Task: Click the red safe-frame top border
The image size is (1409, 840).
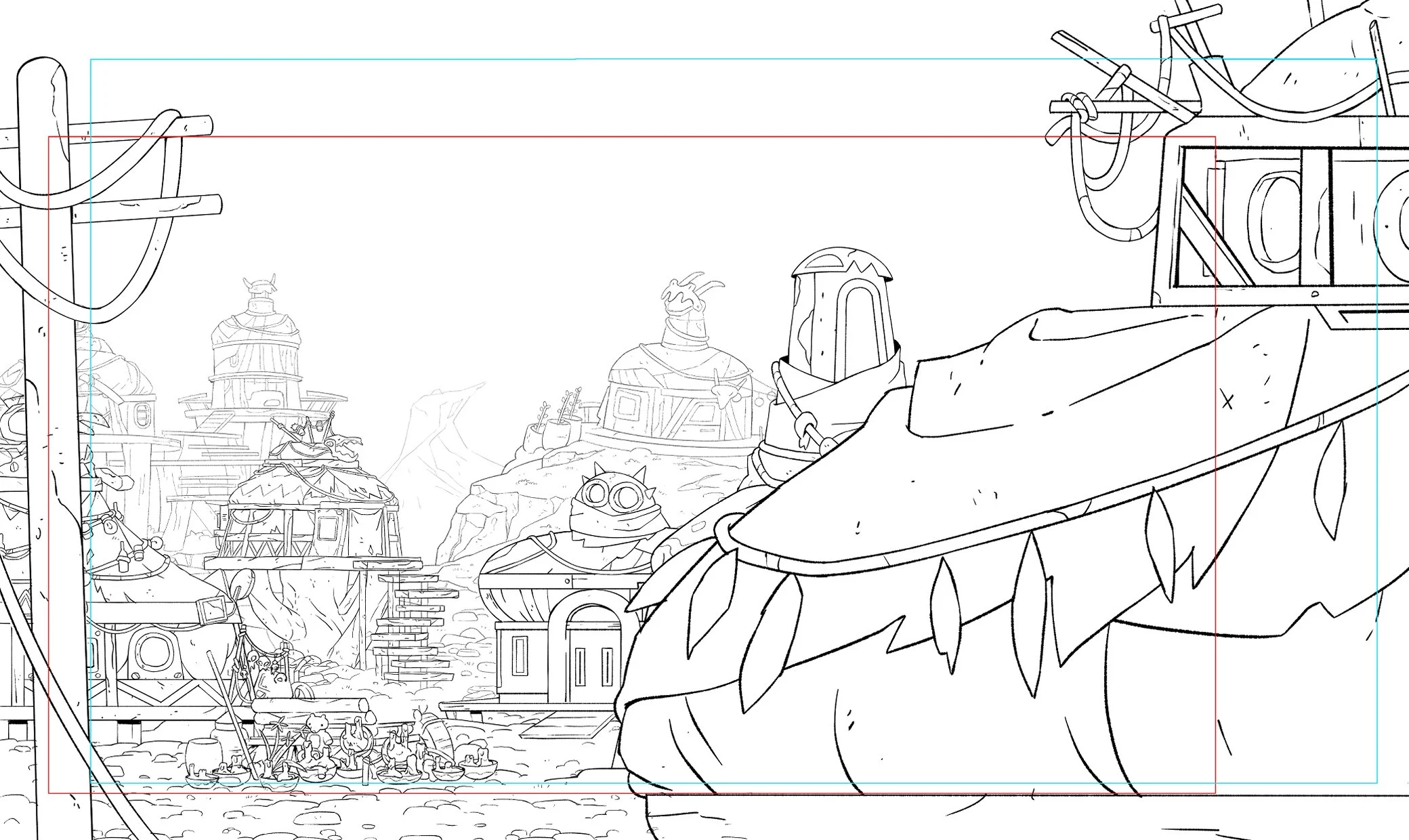Action: click(x=610, y=138)
